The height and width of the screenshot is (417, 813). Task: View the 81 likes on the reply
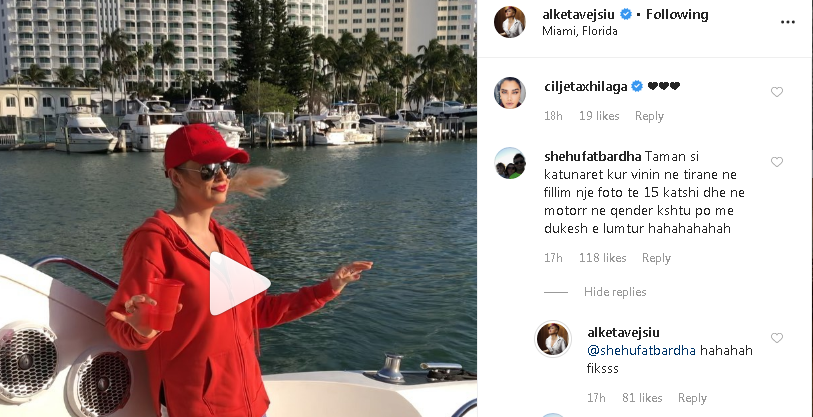pos(642,398)
